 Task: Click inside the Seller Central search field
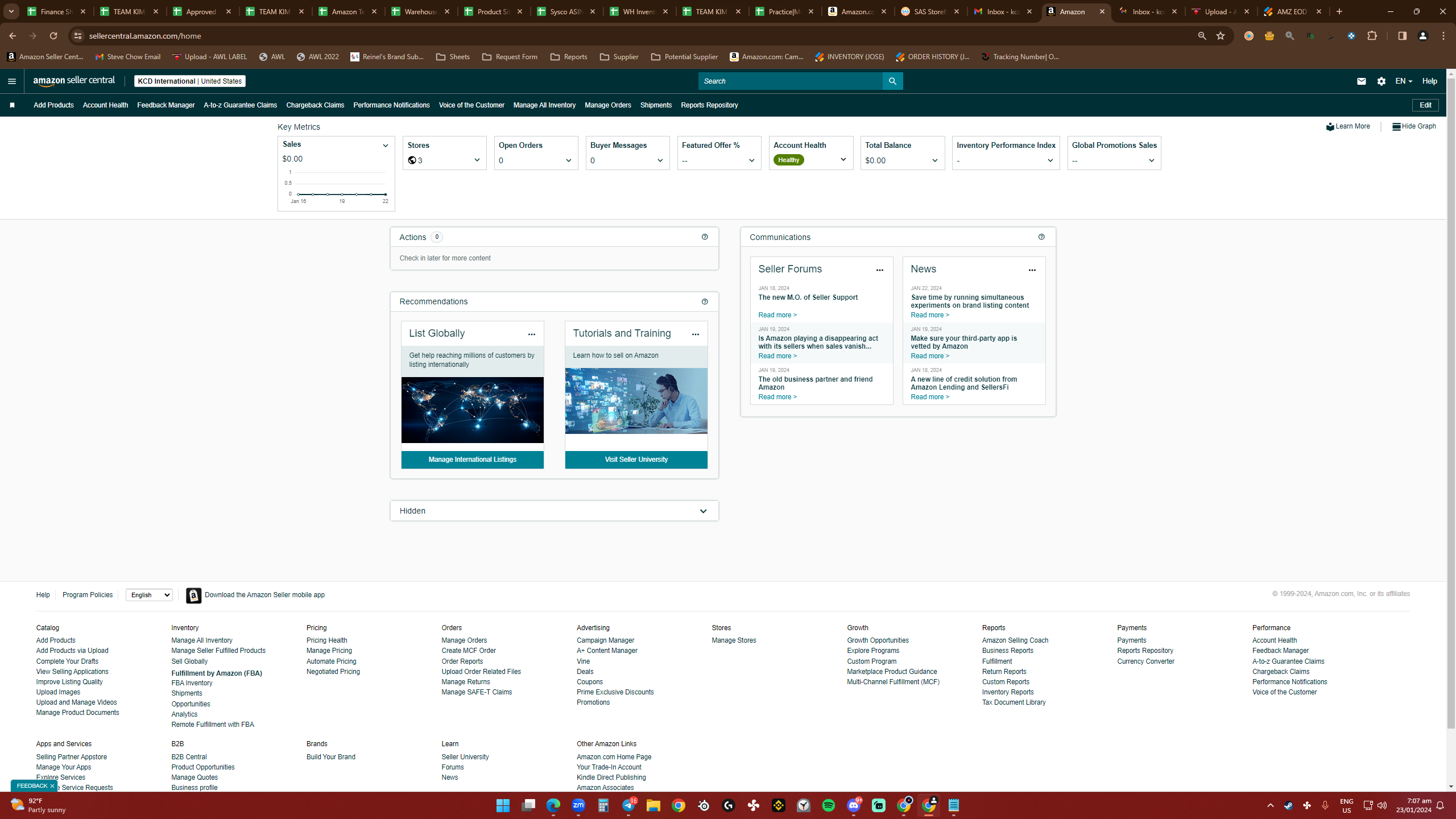pos(791,81)
